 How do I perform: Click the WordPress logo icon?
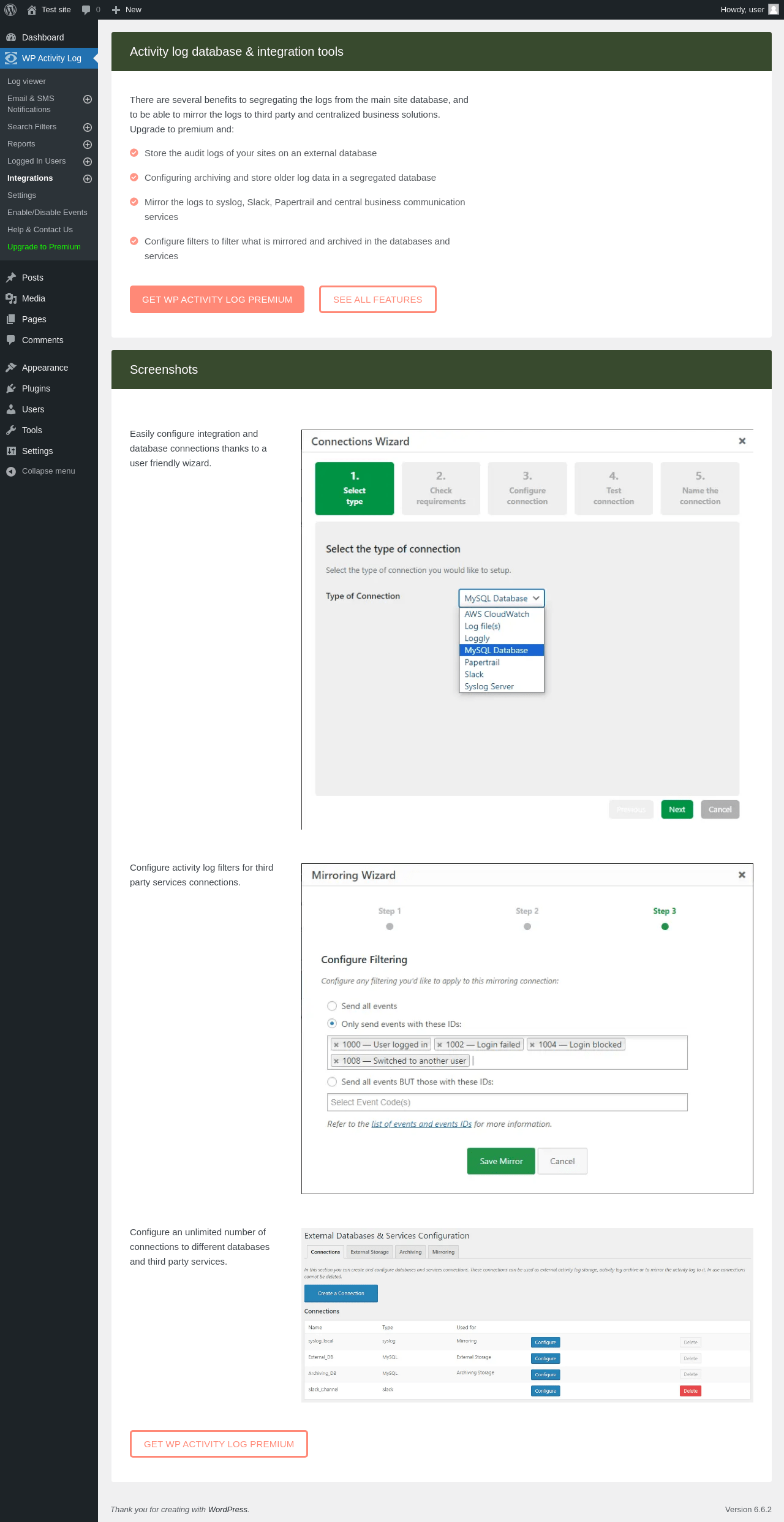tap(10, 10)
